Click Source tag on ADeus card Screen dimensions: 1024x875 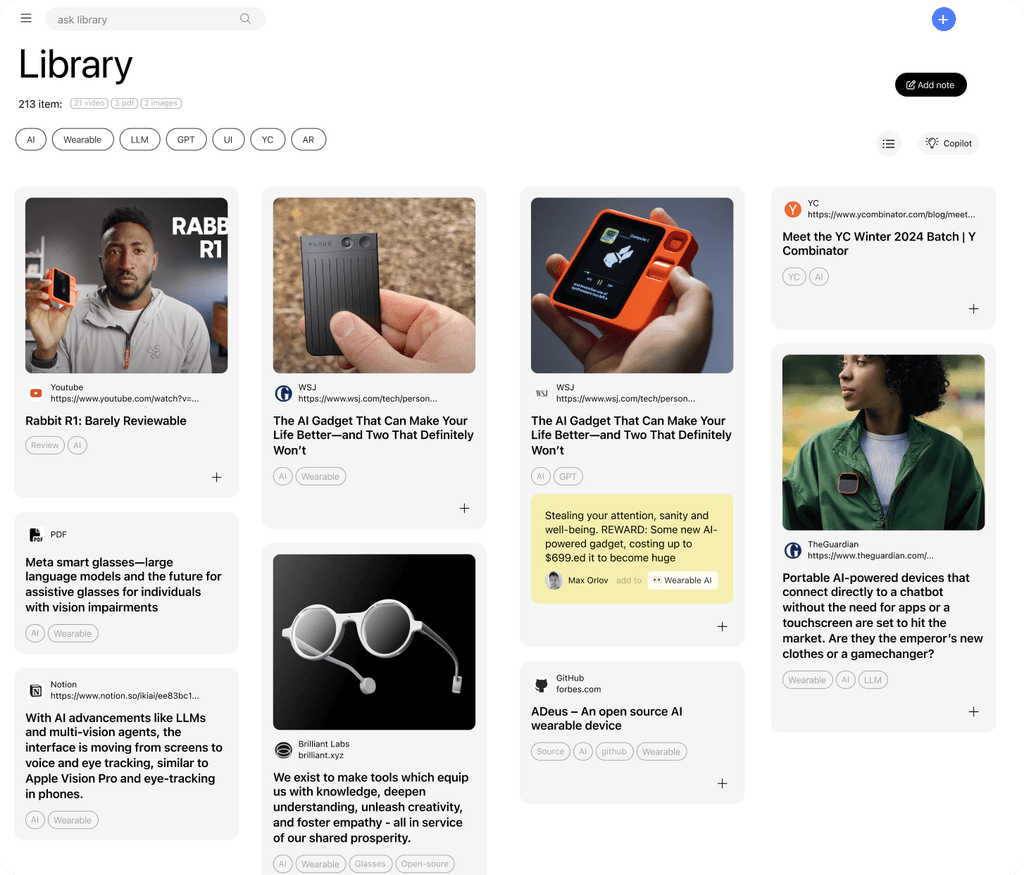(x=551, y=752)
